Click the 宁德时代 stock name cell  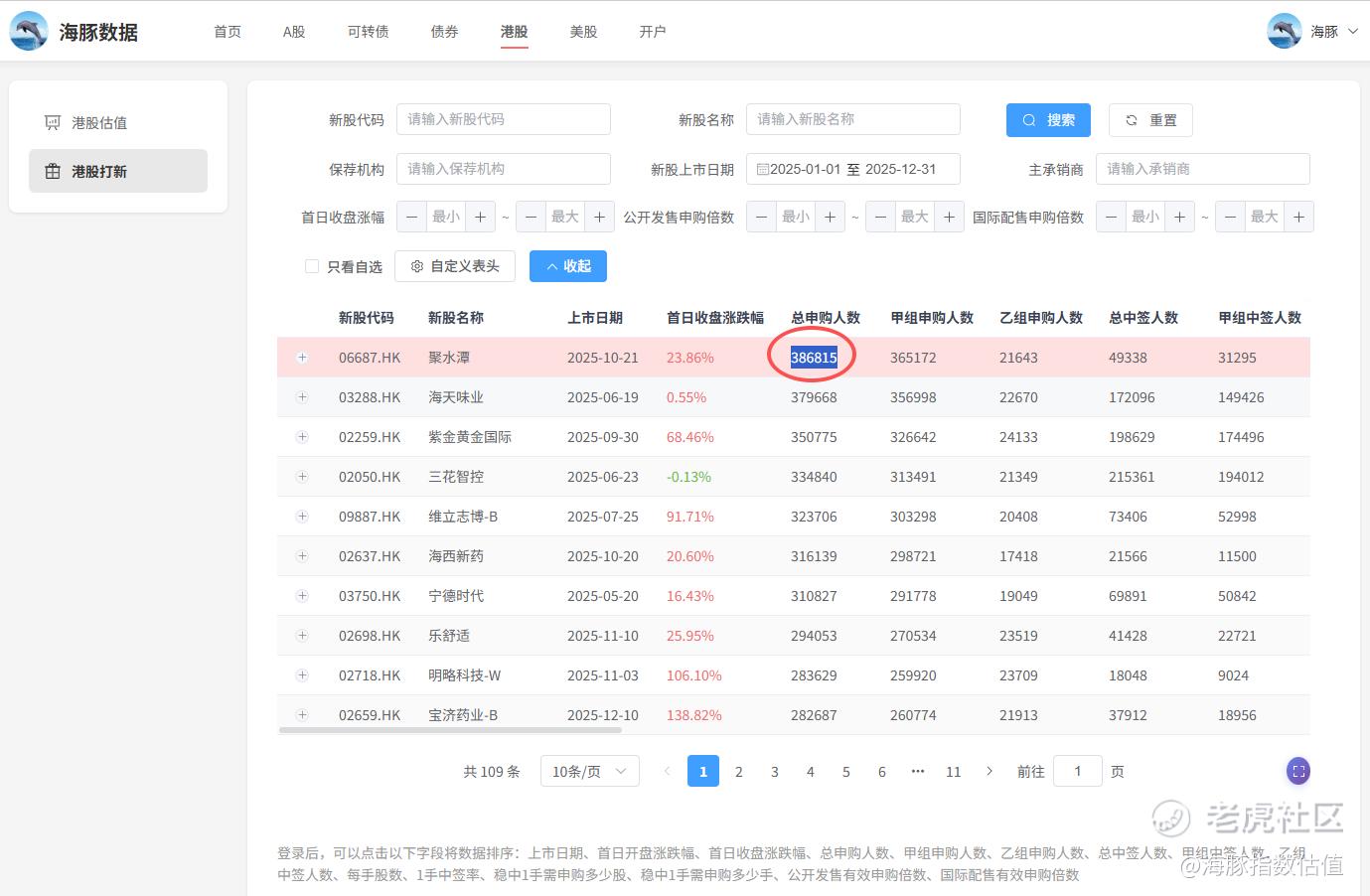pos(456,596)
